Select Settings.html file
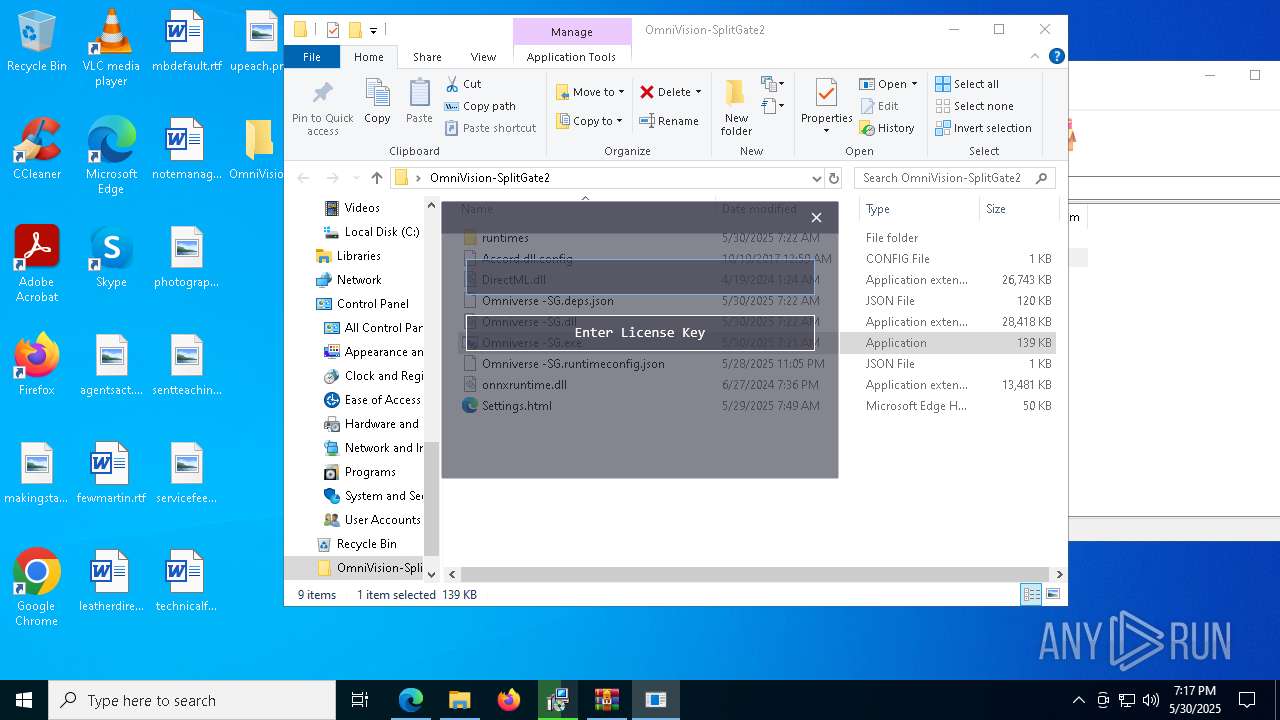The image size is (1280, 720). [516, 406]
